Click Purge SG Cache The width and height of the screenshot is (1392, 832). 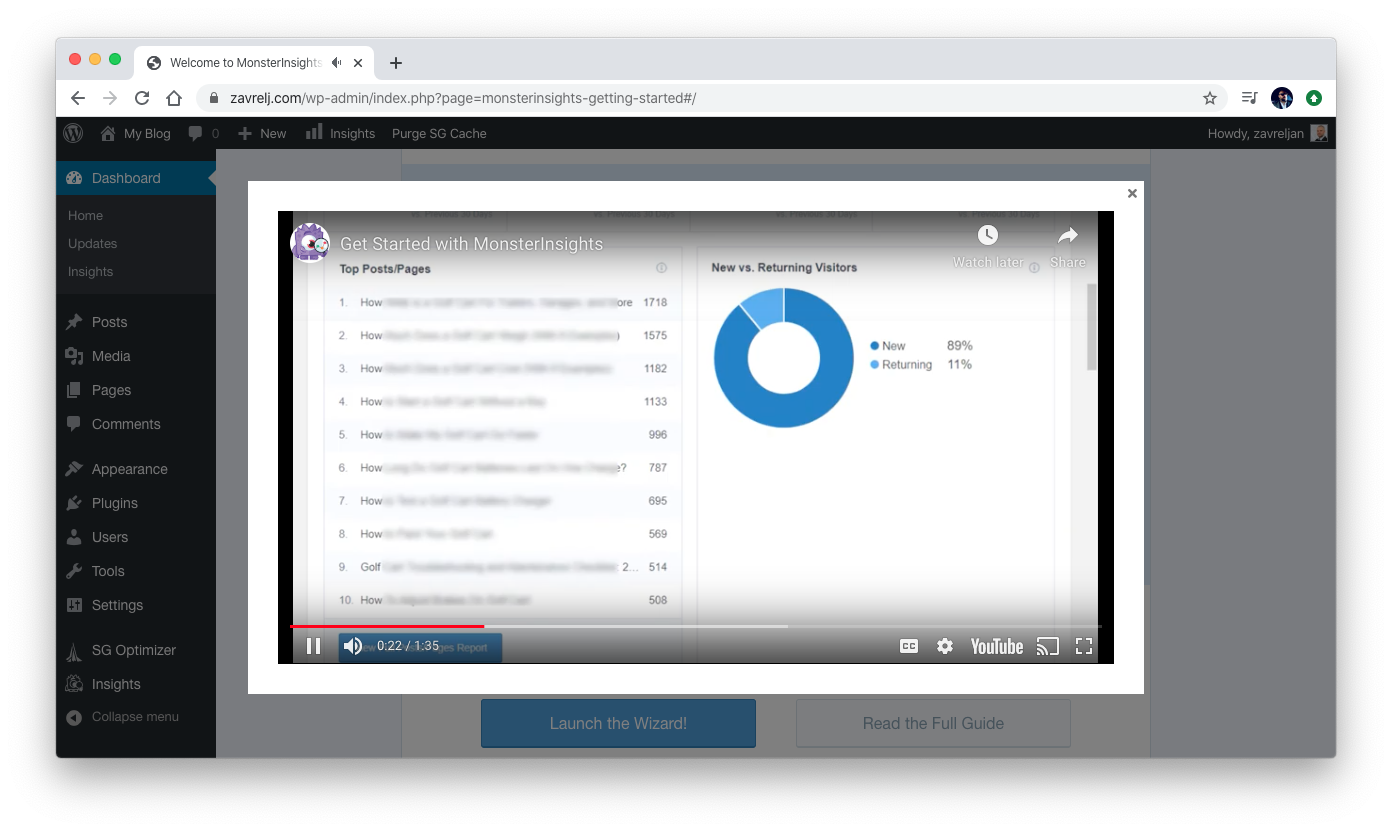[439, 133]
